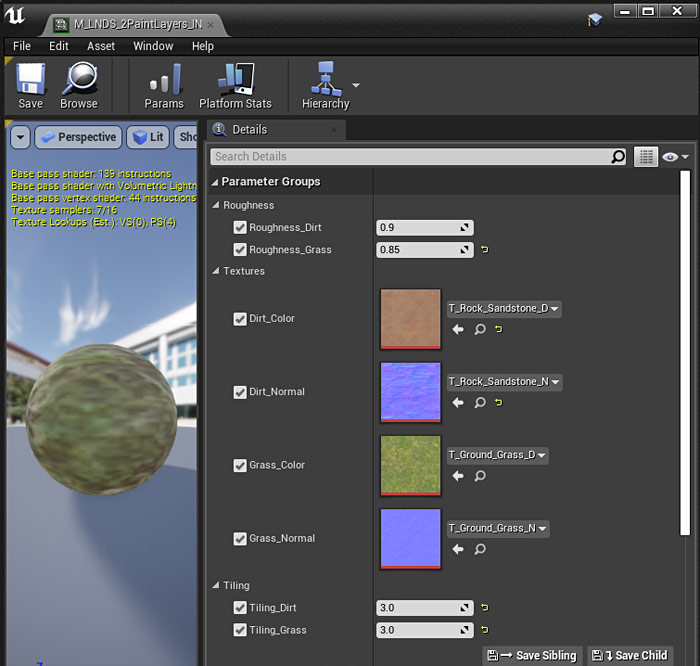Disable the Dirt_Normal parameter override
700x666 pixels.
[240, 392]
